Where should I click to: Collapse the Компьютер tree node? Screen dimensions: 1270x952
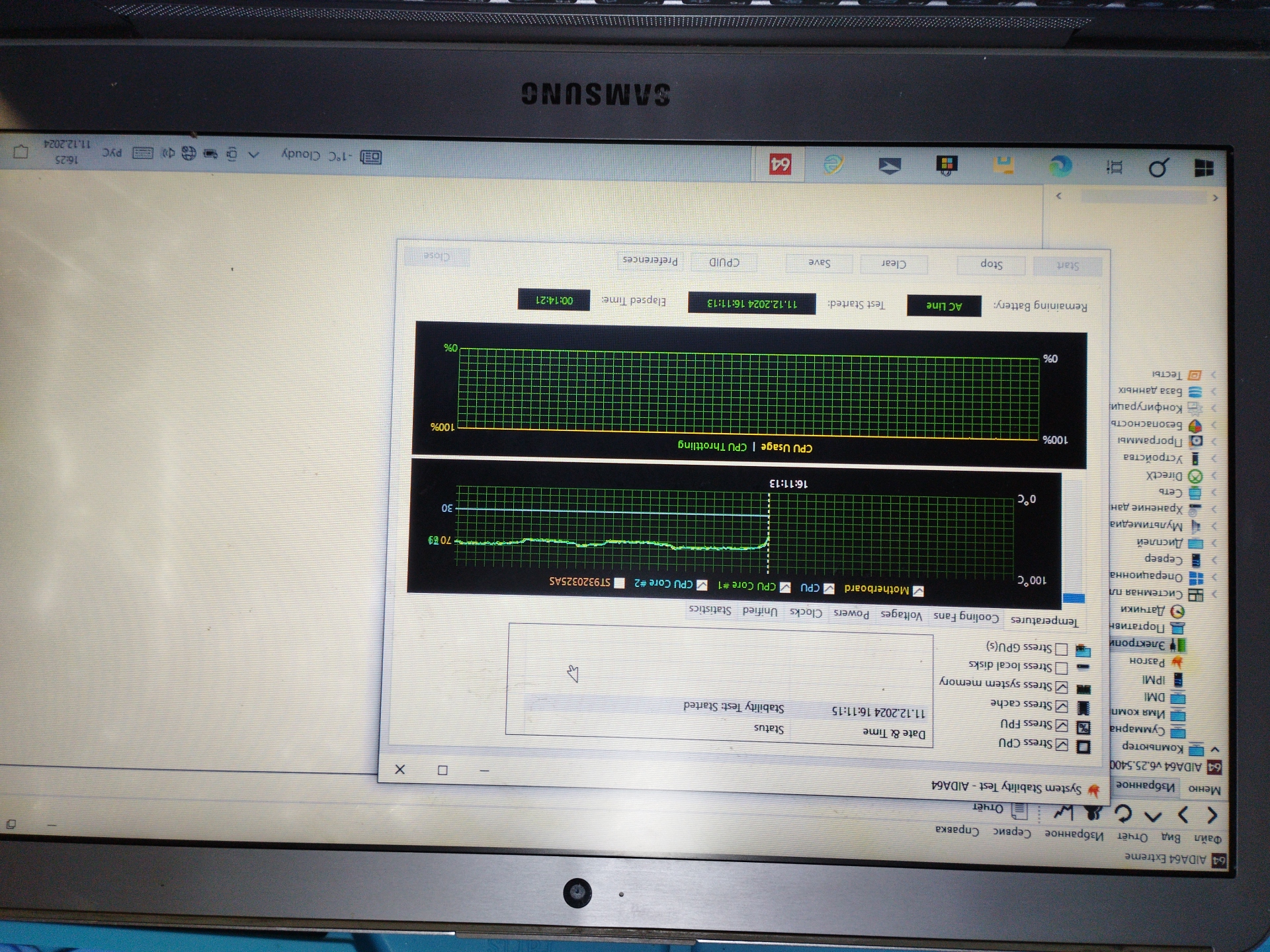click(x=1214, y=750)
